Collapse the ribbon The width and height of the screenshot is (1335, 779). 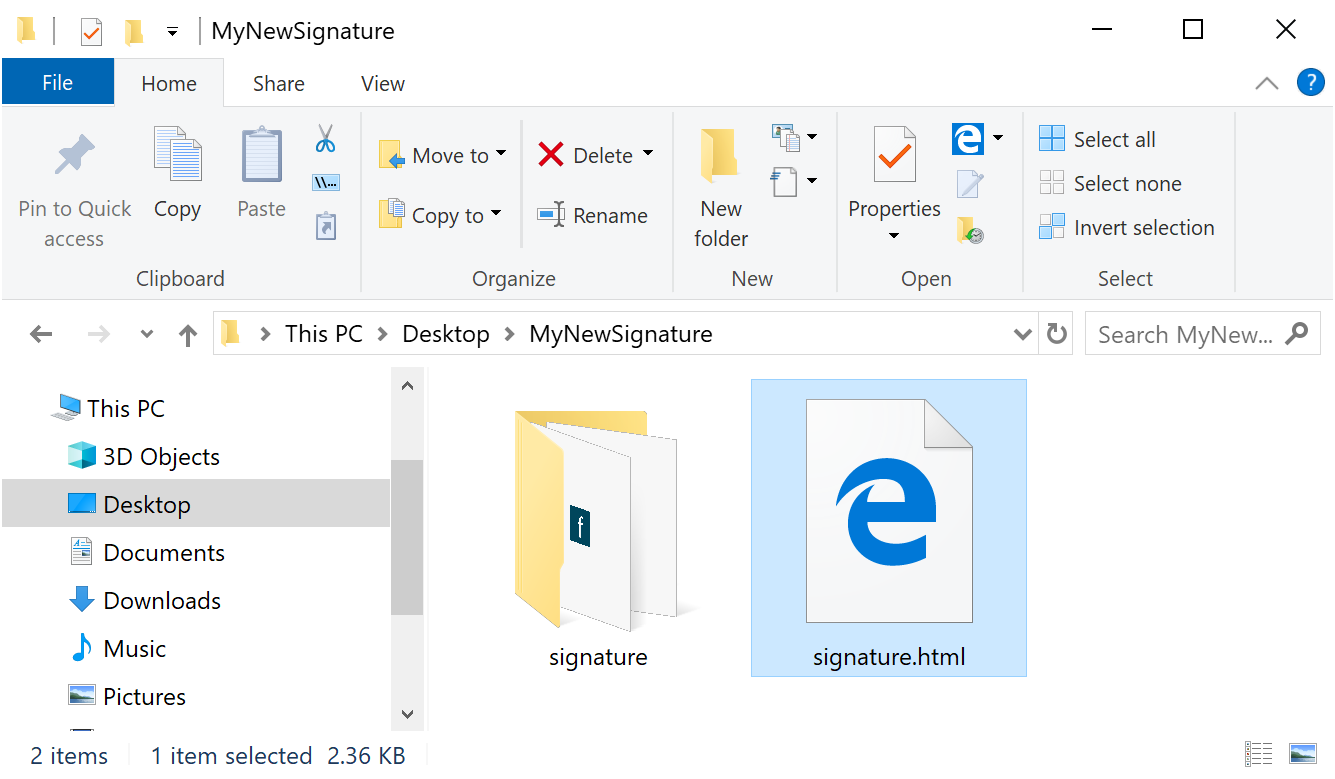coord(1266,83)
